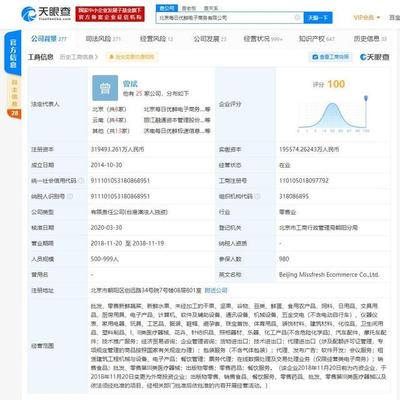Screen dimensions: 400x400
Task: Open the 官方信息 sidebar tab
Action: [13, 53]
